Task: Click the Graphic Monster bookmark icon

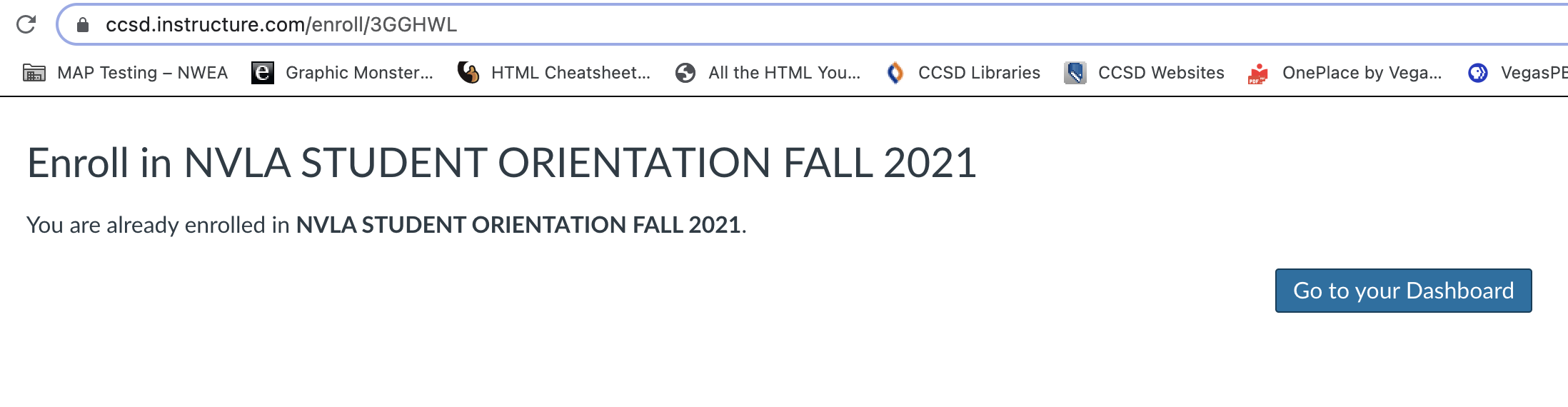Action: click(x=263, y=73)
